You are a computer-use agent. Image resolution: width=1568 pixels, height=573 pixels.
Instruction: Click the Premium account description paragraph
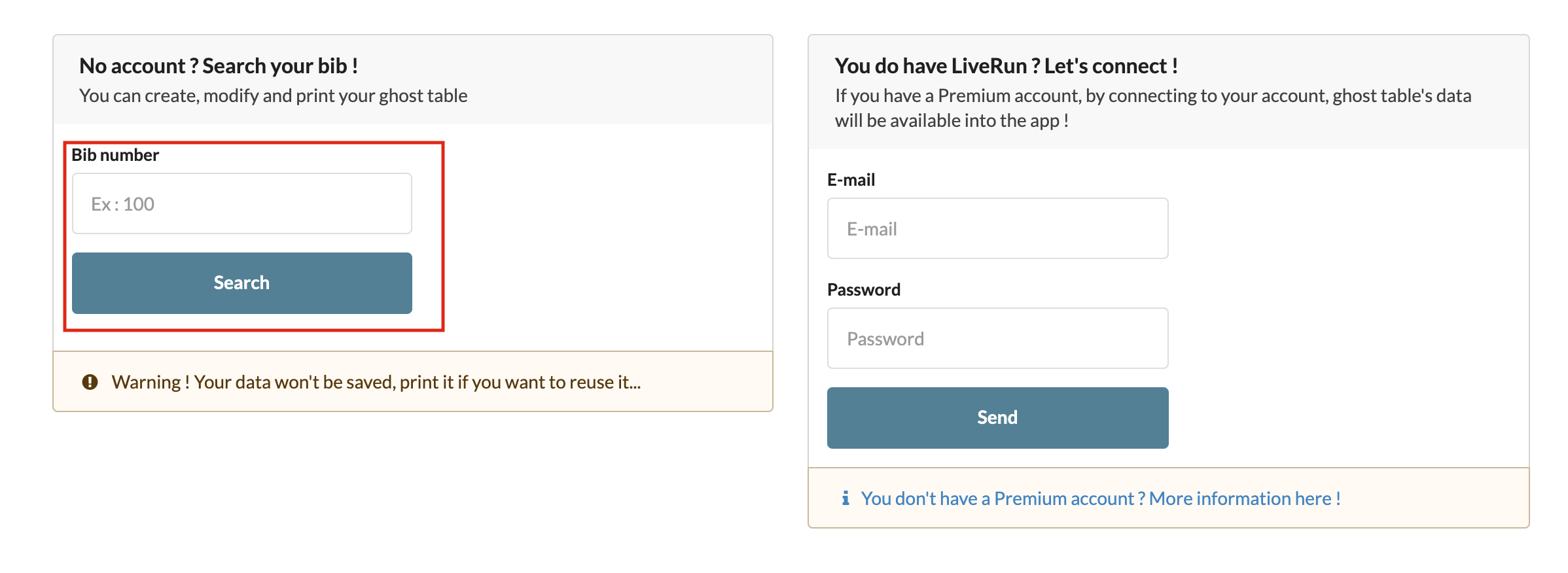[1152, 108]
